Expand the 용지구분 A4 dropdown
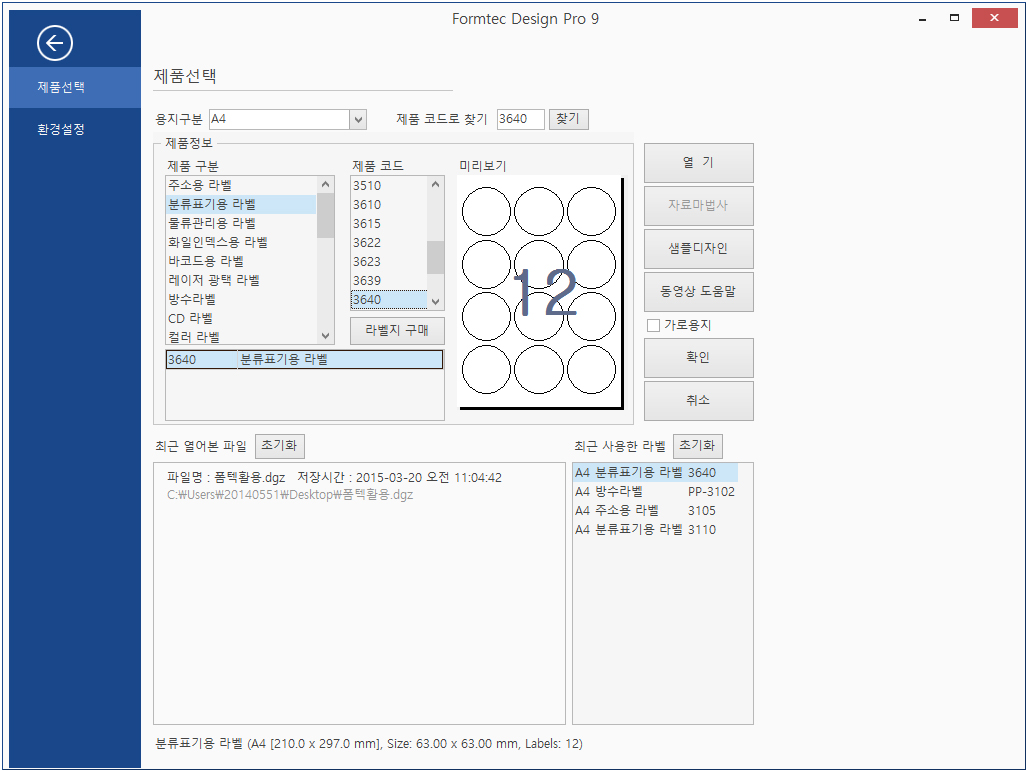The height and width of the screenshot is (771, 1027). 358,119
